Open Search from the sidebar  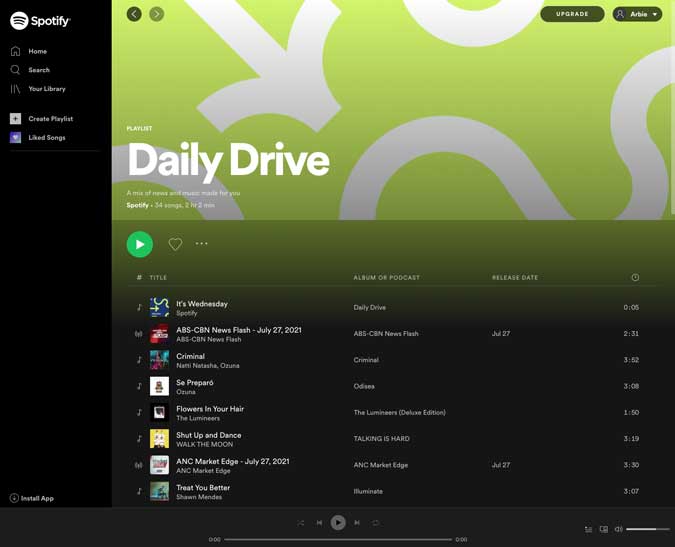[39, 70]
